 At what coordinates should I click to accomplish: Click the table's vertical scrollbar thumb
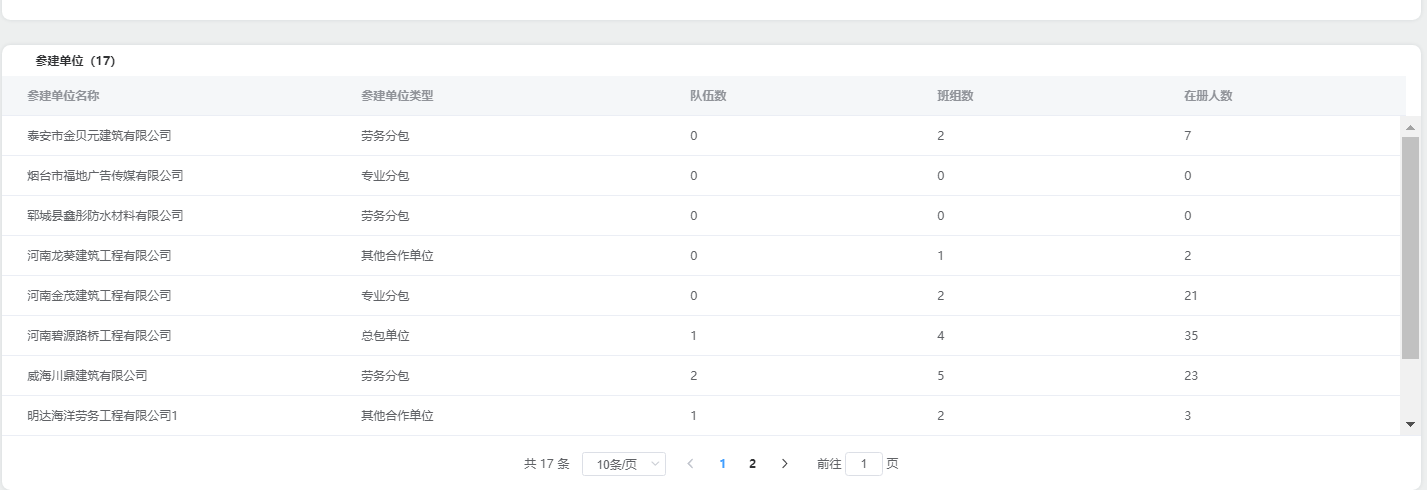tap(1410, 248)
